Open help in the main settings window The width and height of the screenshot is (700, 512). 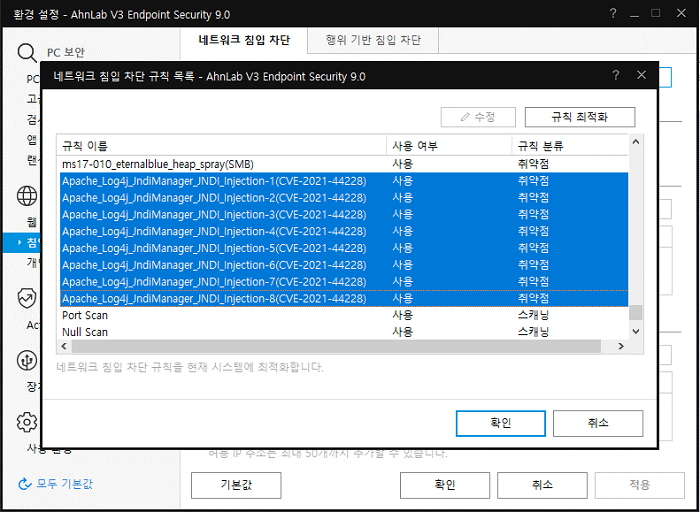[613, 14]
